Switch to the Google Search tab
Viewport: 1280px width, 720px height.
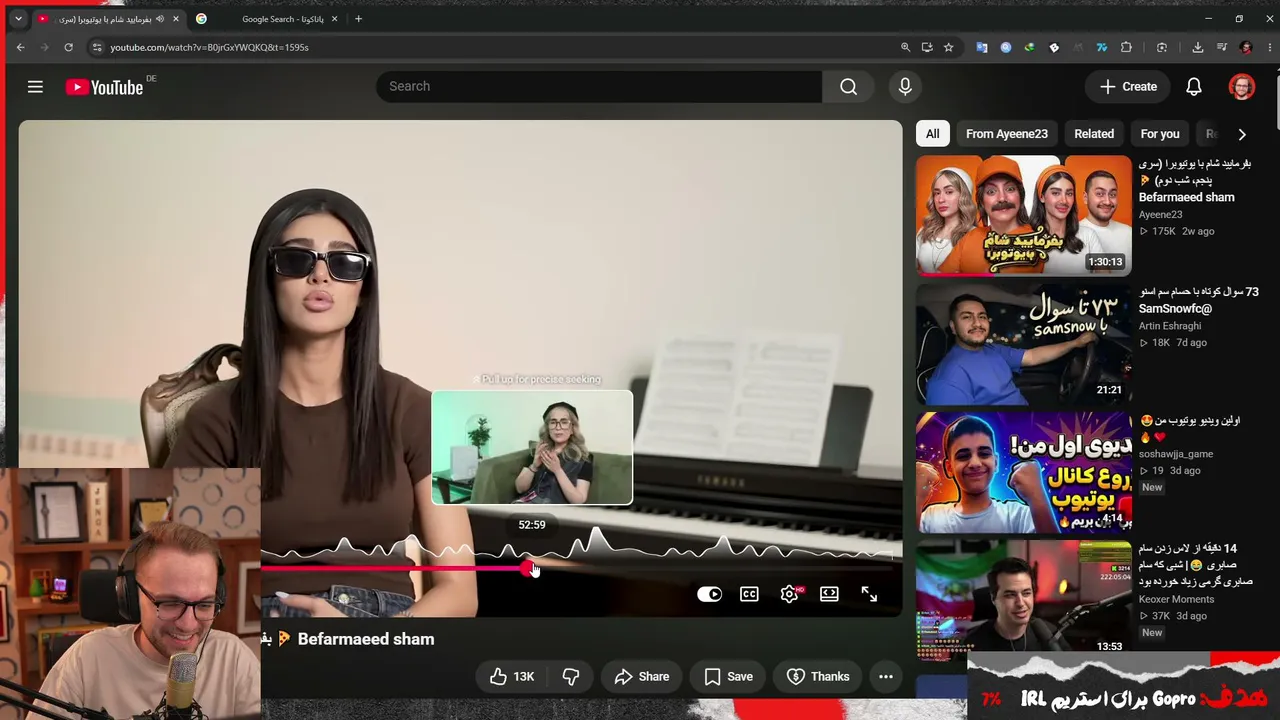tap(265, 19)
